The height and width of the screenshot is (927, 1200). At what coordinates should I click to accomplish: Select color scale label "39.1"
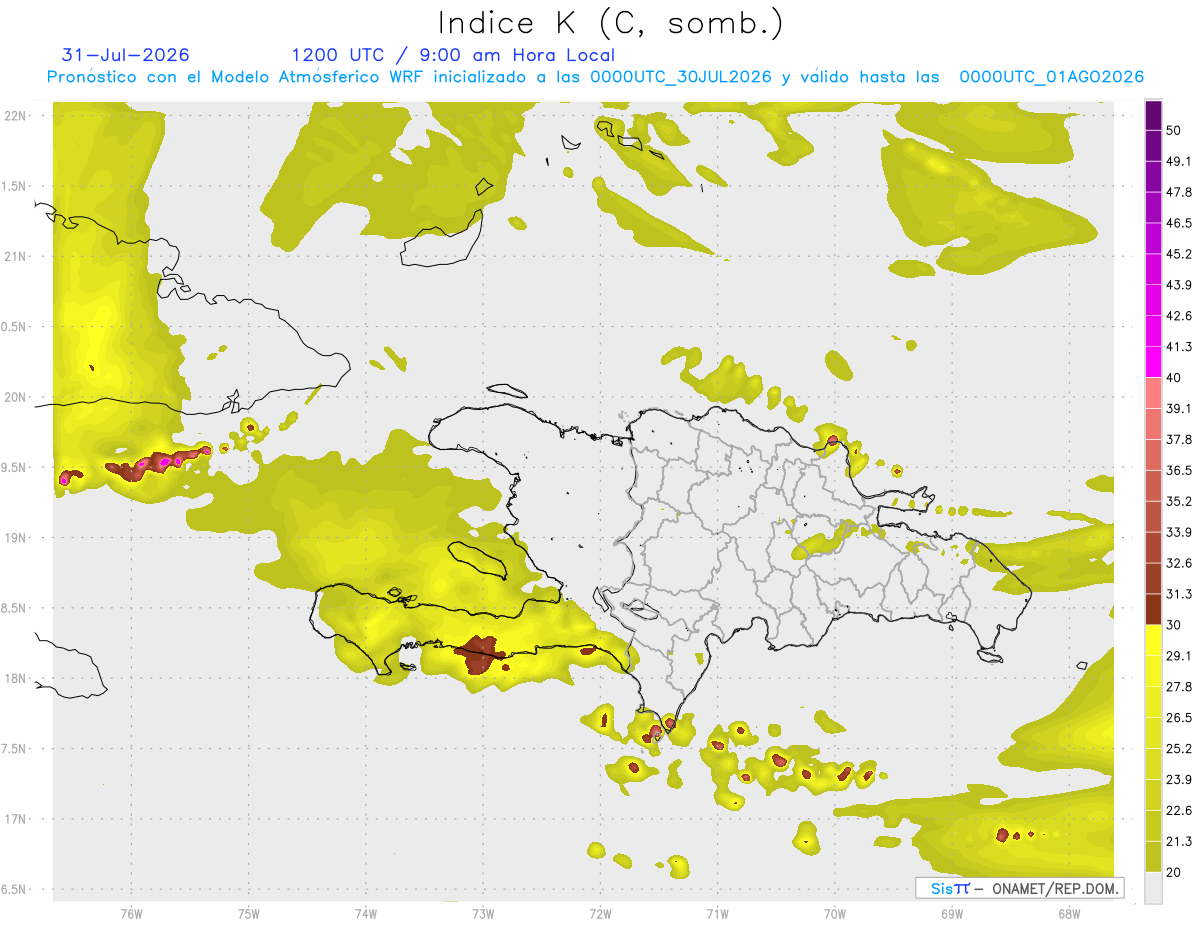pos(1179,408)
